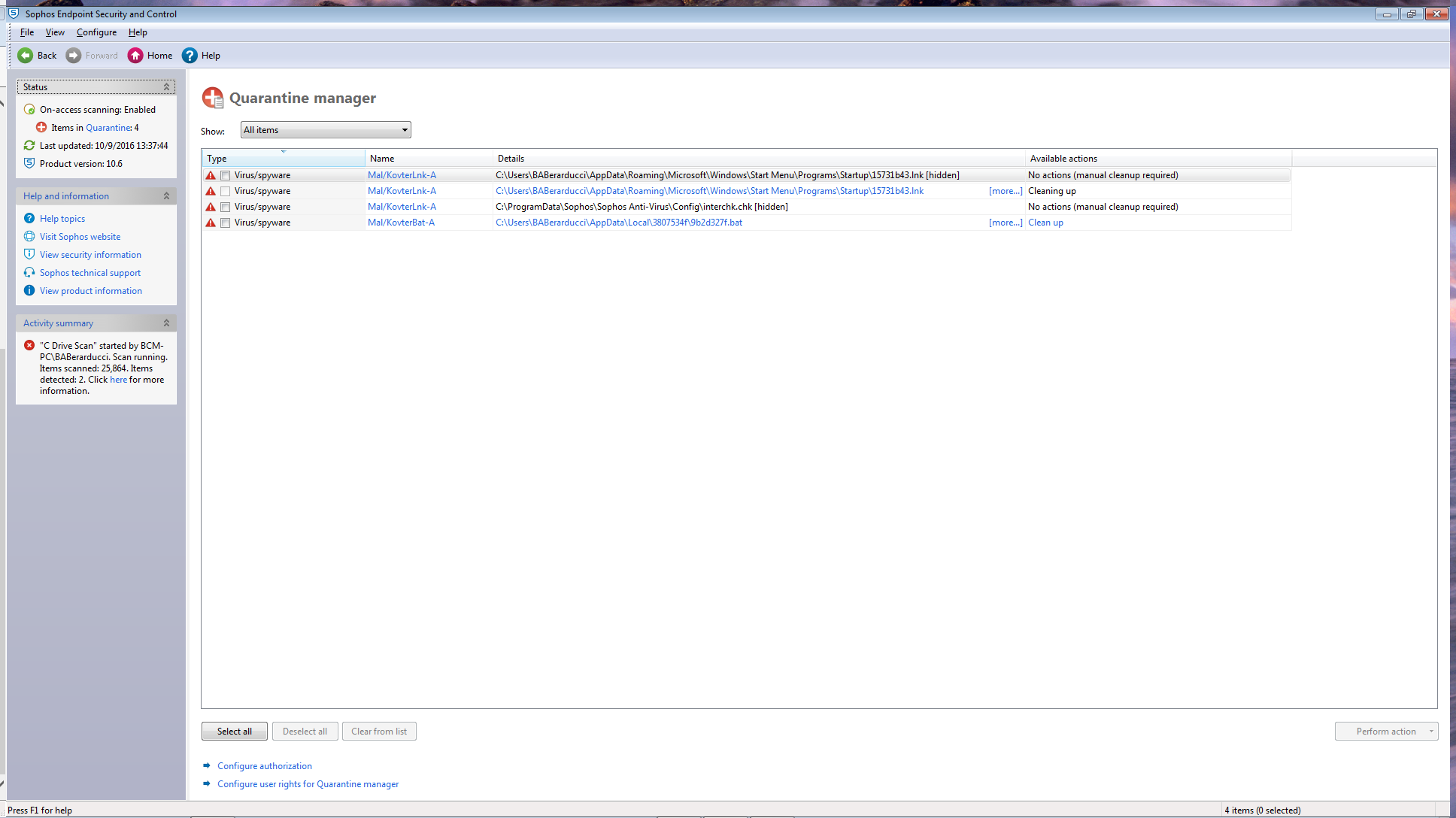1456x818 pixels.
Task: Open the View security information link
Action: tap(90, 255)
